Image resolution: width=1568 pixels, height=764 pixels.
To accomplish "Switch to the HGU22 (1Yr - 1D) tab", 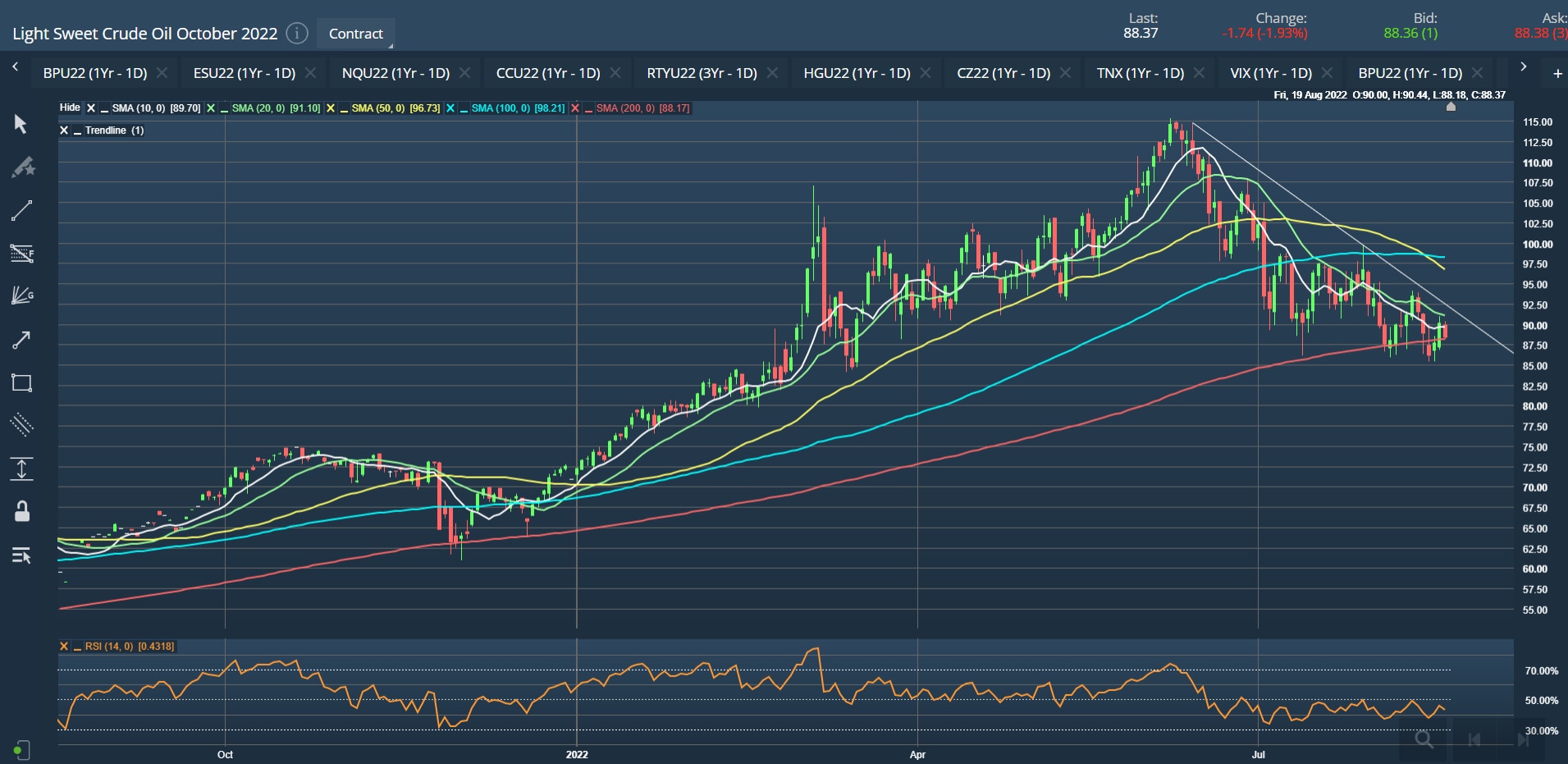I will [857, 73].
